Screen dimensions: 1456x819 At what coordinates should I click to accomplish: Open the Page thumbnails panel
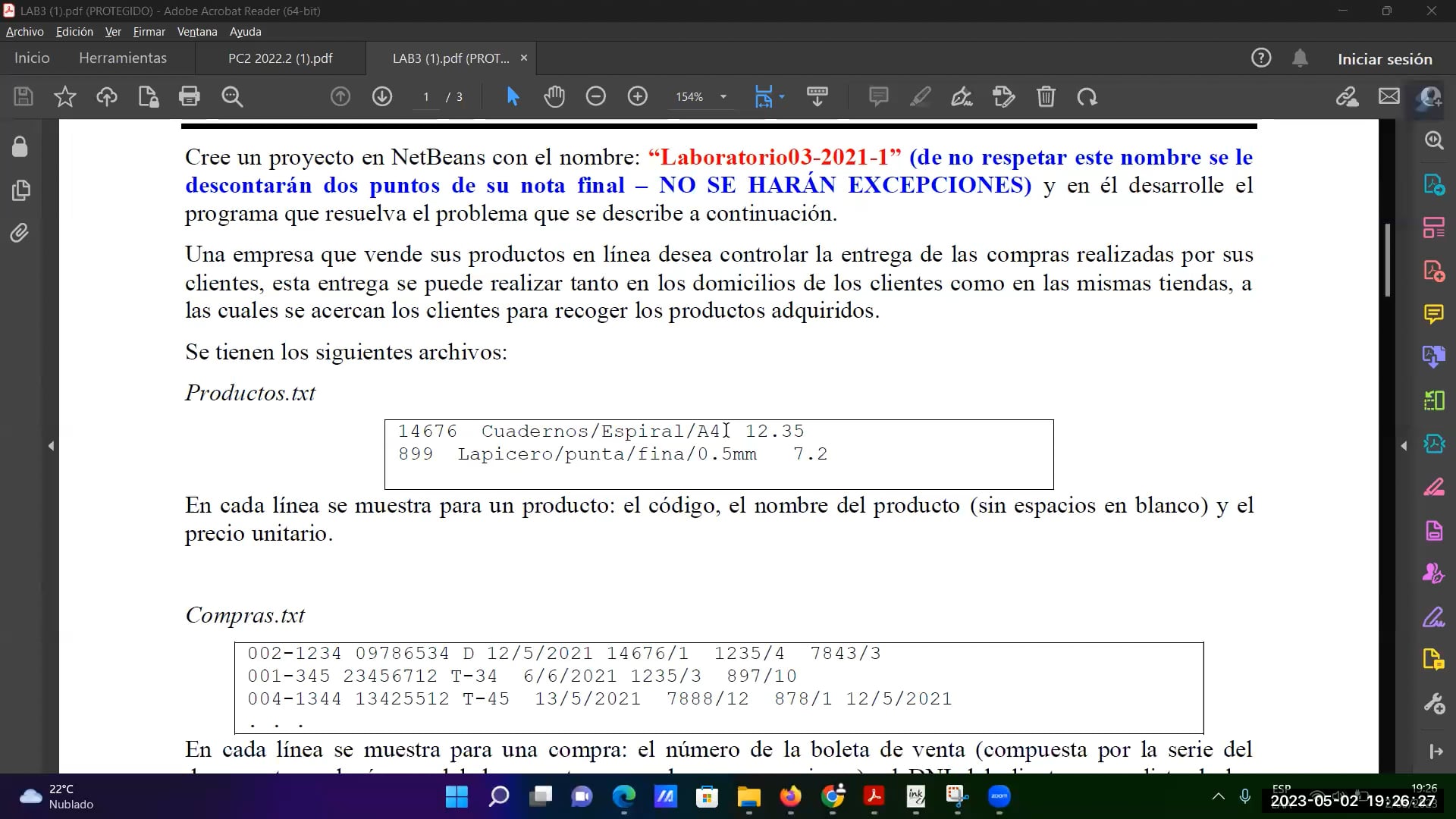click(x=20, y=190)
